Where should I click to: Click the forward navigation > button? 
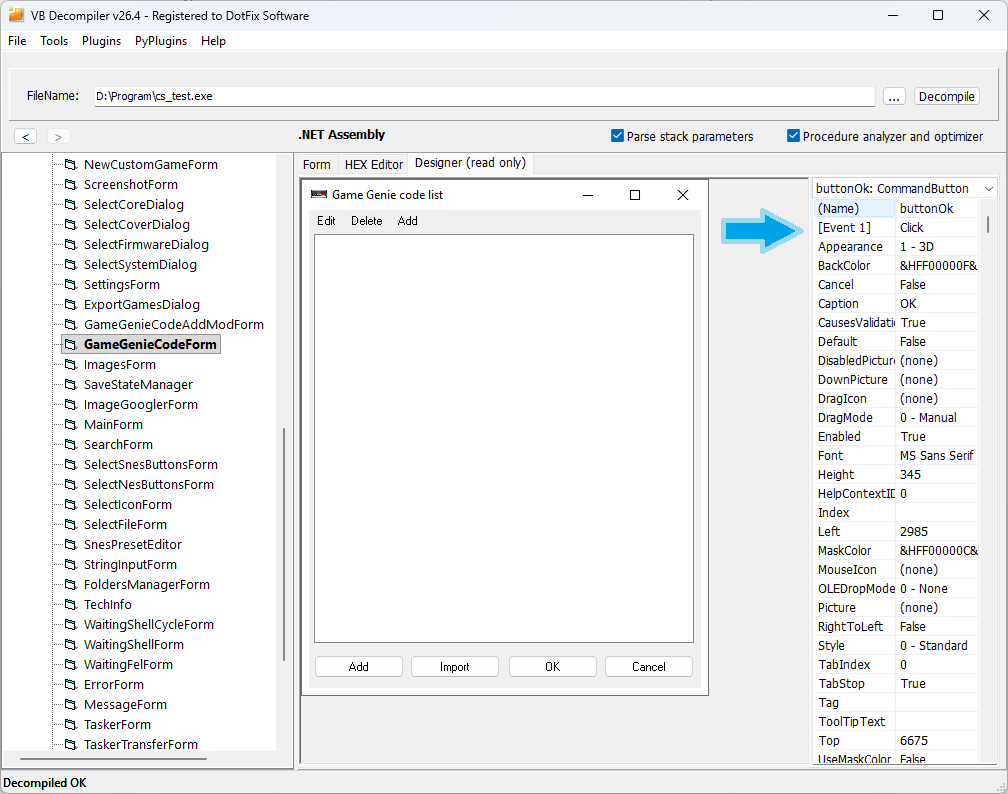pyautogui.click(x=58, y=136)
